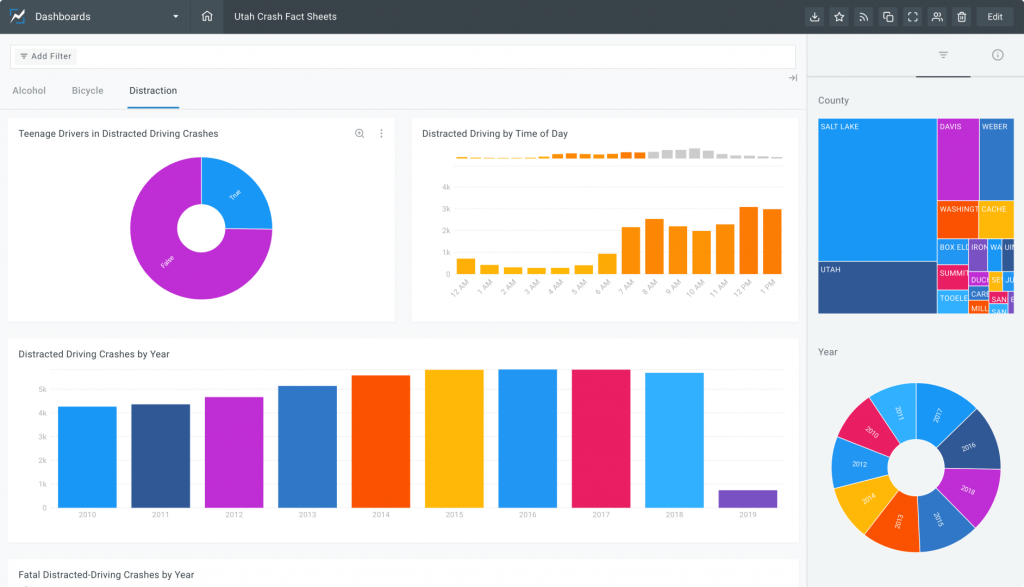Enter fullscreen mode with the expand icon
Viewport: 1024px width, 587px height.
(x=912, y=17)
